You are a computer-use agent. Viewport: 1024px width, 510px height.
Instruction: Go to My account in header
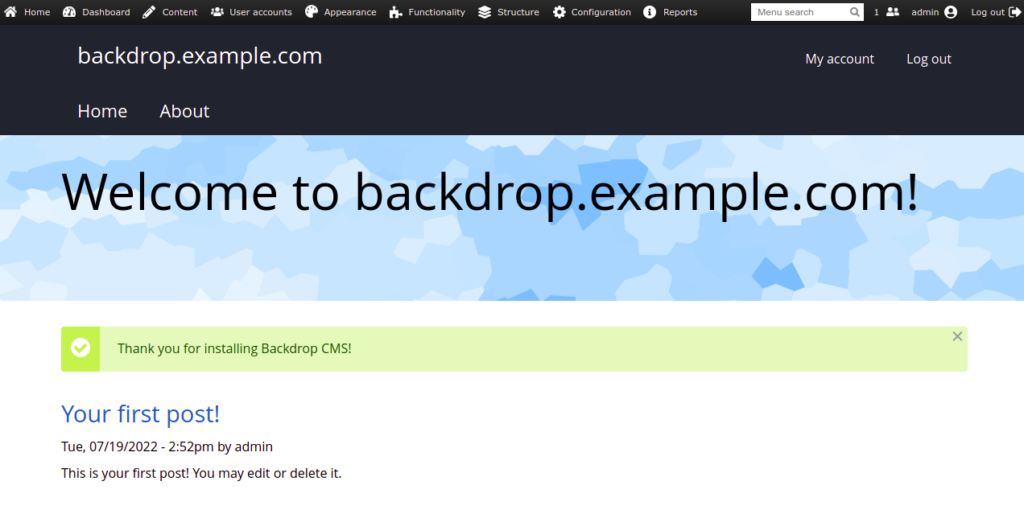(x=839, y=59)
